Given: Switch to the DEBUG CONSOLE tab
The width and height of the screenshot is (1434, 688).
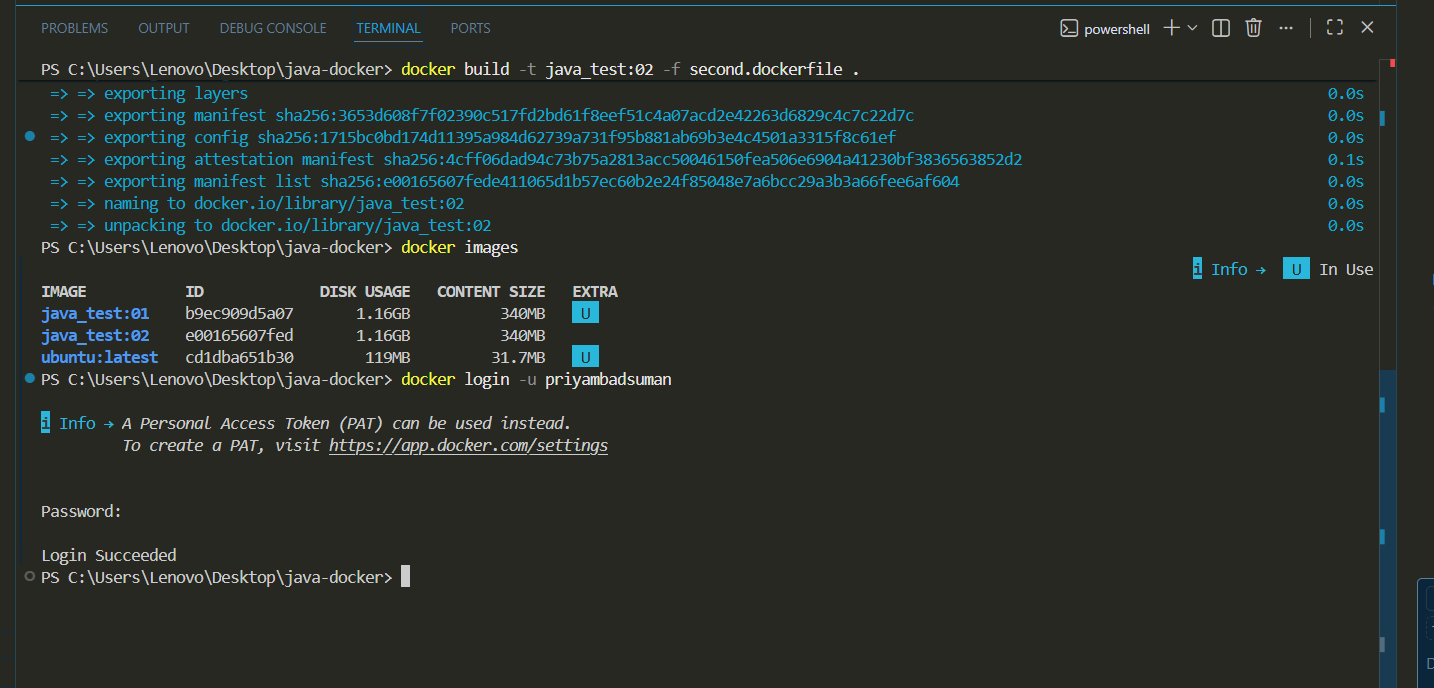Looking at the screenshot, I should coord(272,27).
